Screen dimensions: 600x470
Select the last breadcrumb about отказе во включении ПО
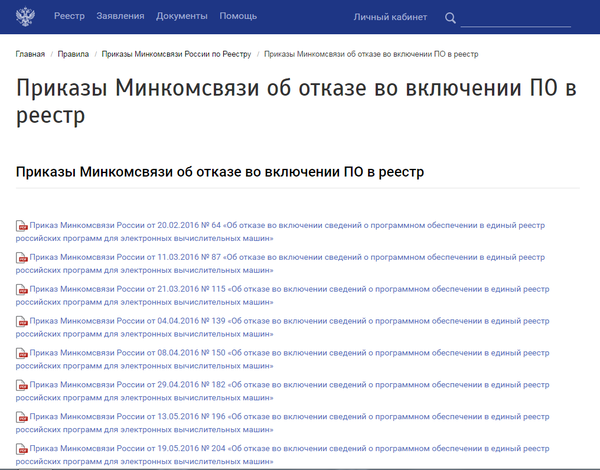pos(371,54)
